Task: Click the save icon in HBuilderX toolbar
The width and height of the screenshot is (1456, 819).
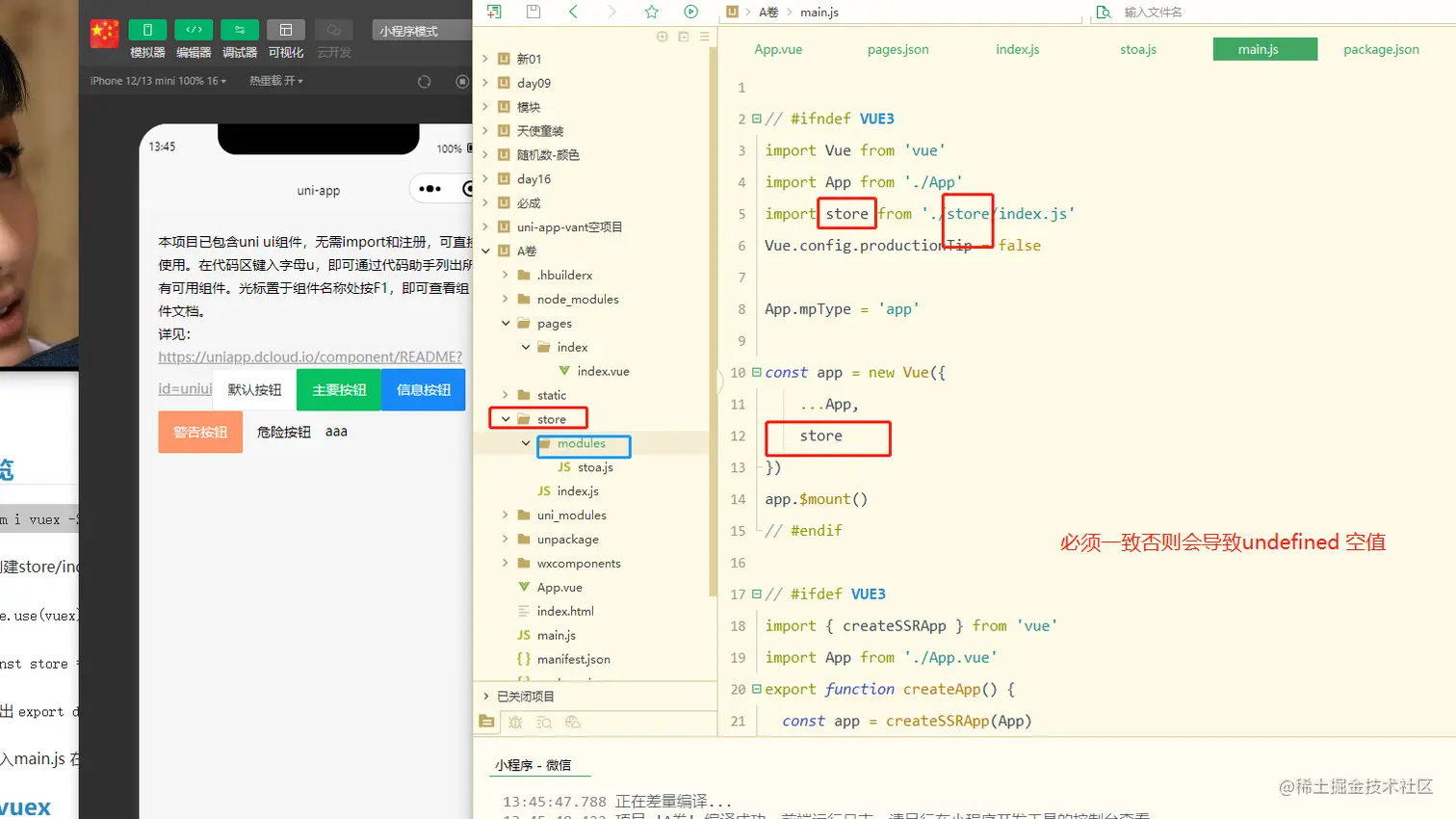Action: coord(533,12)
